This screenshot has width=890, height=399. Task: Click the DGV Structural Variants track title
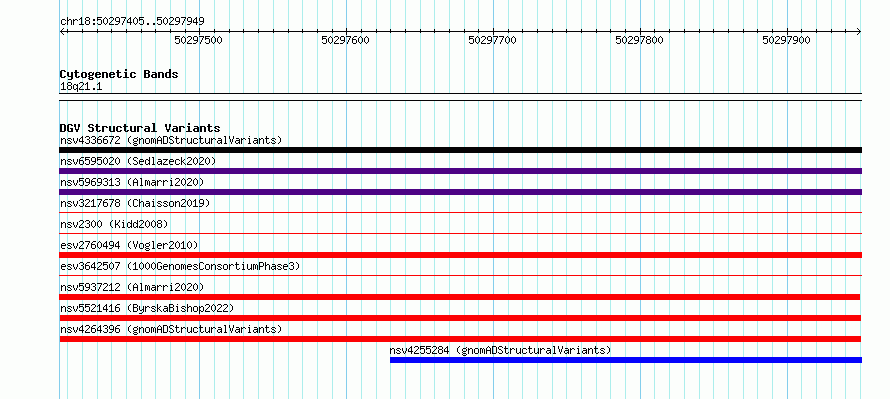(x=140, y=128)
